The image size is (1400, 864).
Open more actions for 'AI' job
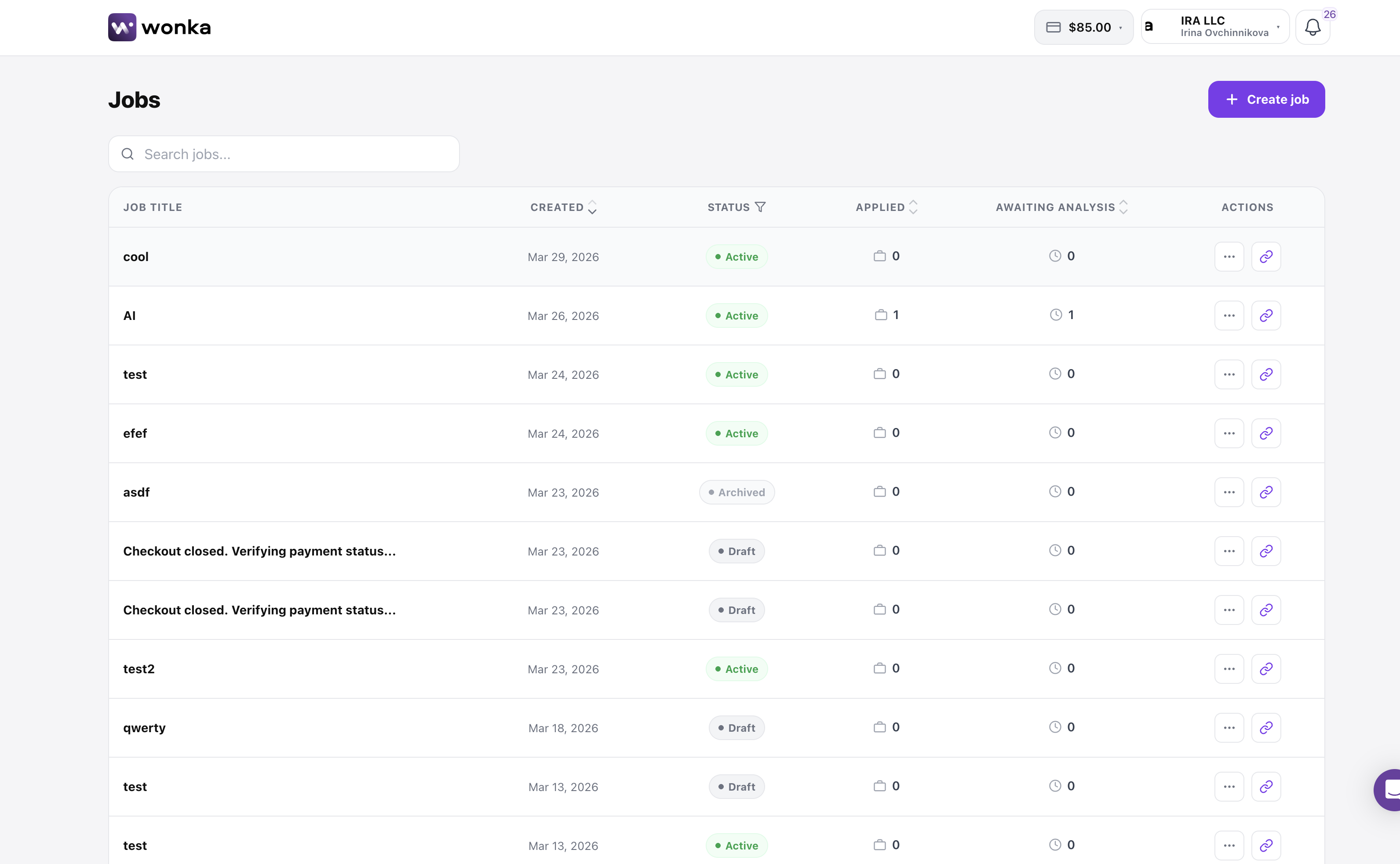click(1229, 316)
